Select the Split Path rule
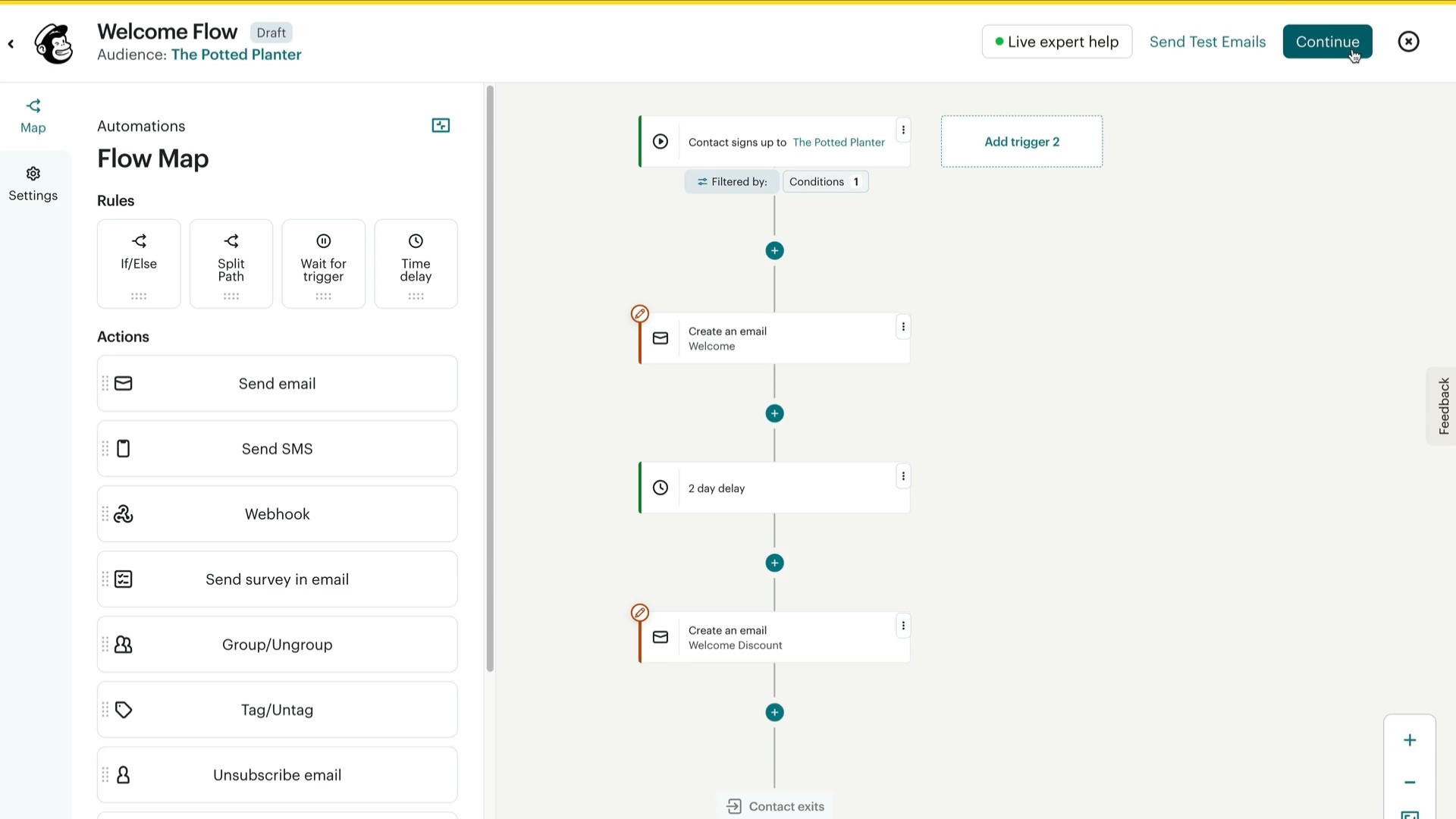1456x819 pixels. pyautogui.click(x=231, y=263)
